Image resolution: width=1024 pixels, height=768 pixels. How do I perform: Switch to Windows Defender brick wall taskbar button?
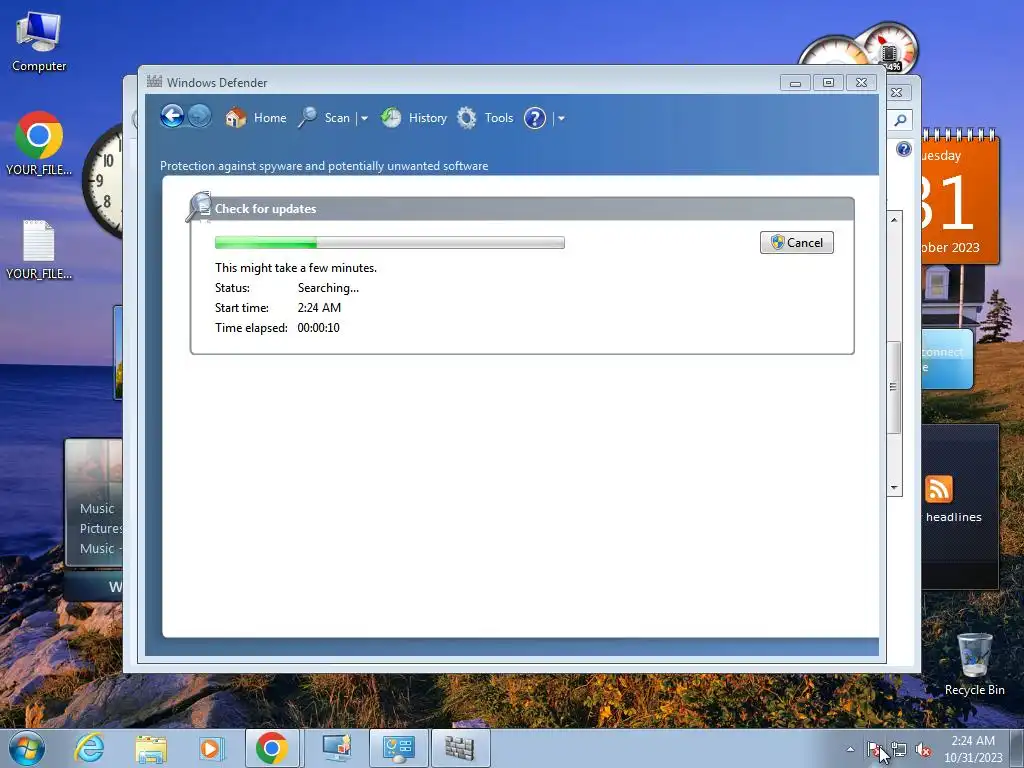click(x=460, y=748)
